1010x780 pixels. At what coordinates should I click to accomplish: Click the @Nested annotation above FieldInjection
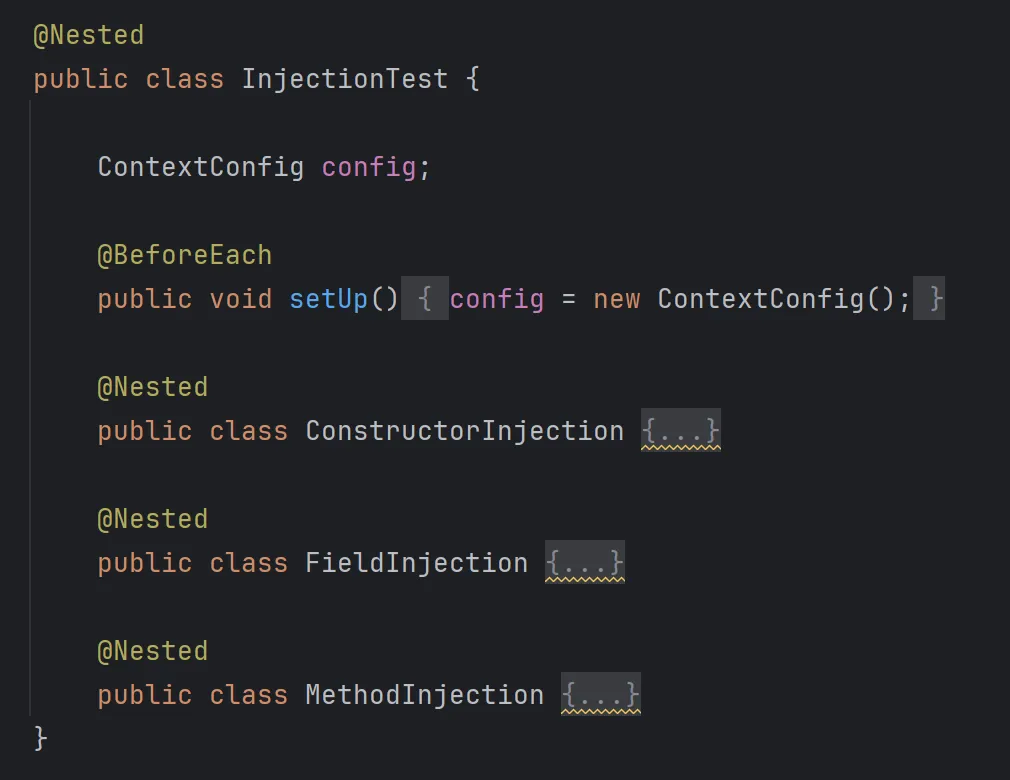(152, 519)
